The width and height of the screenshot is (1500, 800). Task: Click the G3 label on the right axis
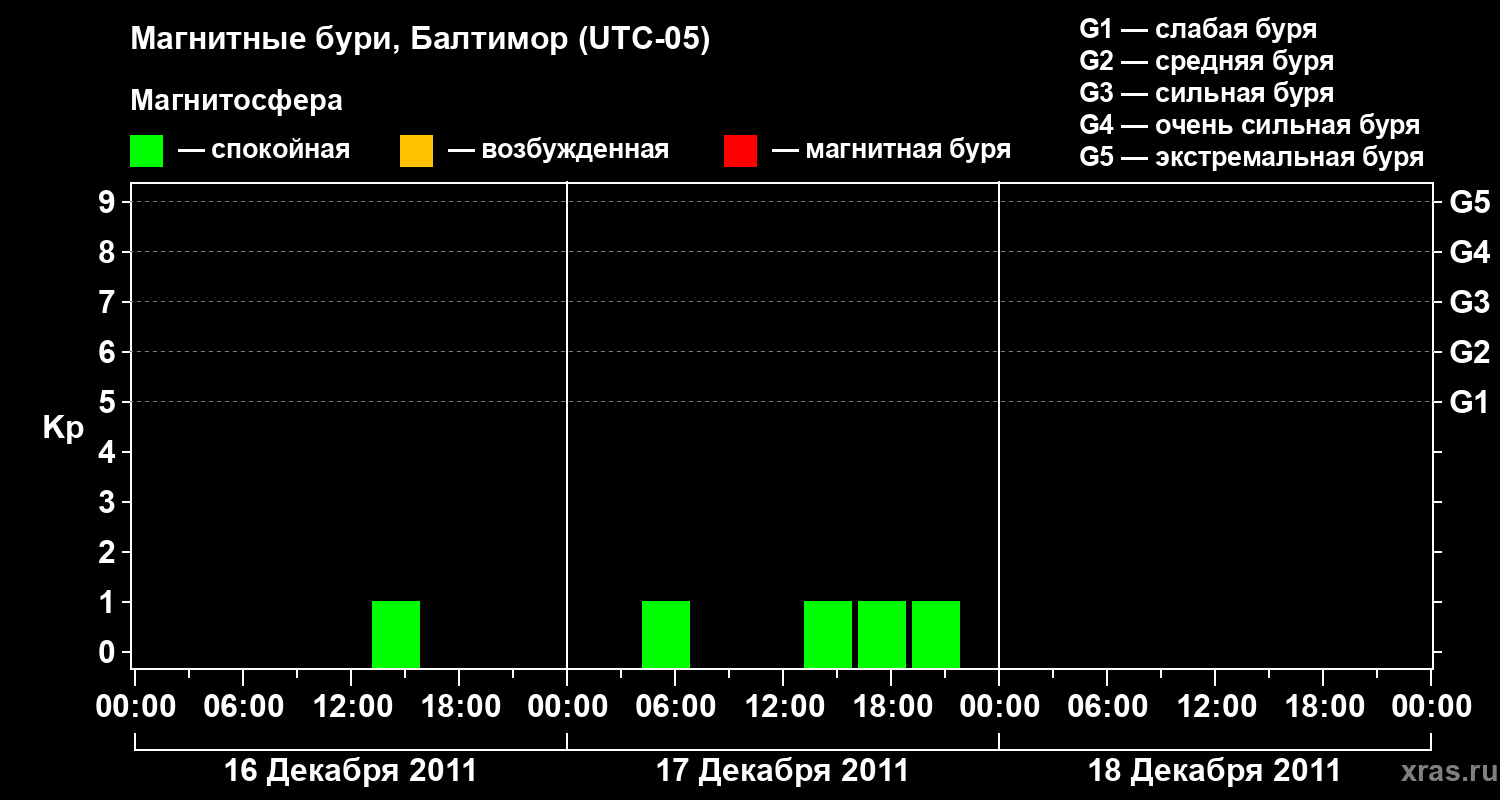[x=1469, y=302]
